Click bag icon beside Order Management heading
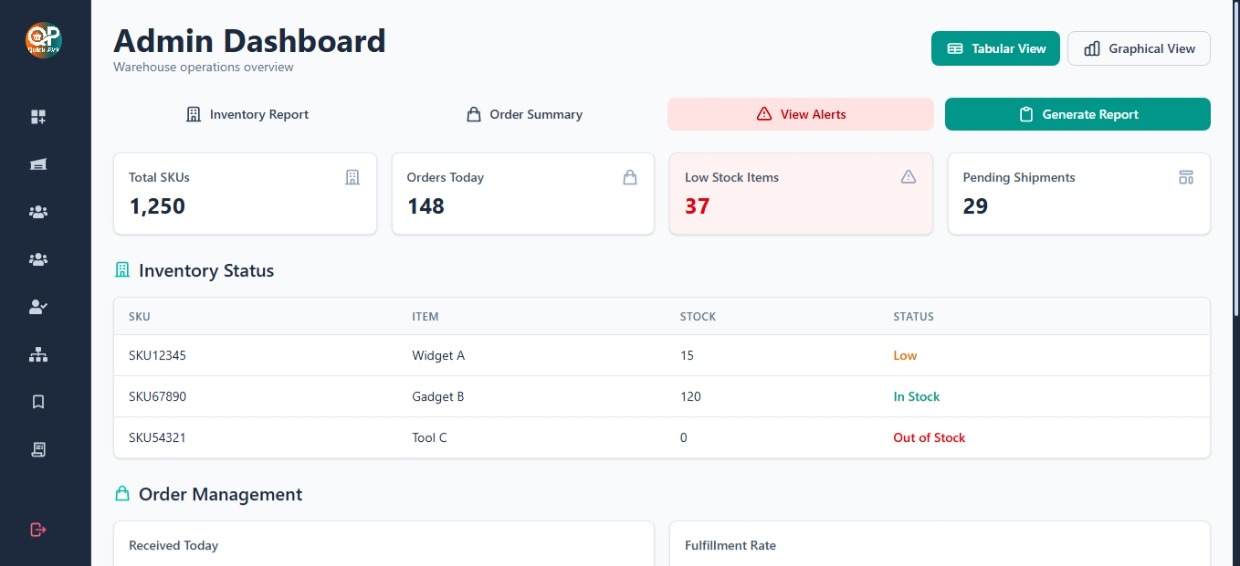The width and height of the screenshot is (1240, 566). click(123, 494)
